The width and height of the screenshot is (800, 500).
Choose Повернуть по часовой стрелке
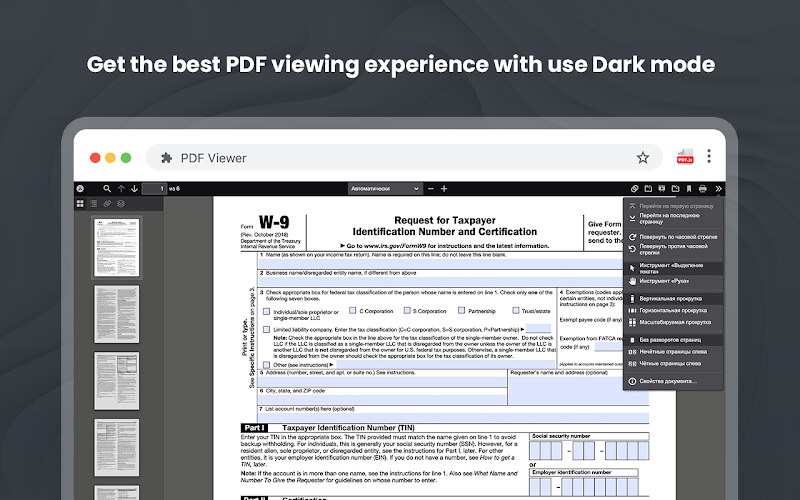[x=673, y=237]
